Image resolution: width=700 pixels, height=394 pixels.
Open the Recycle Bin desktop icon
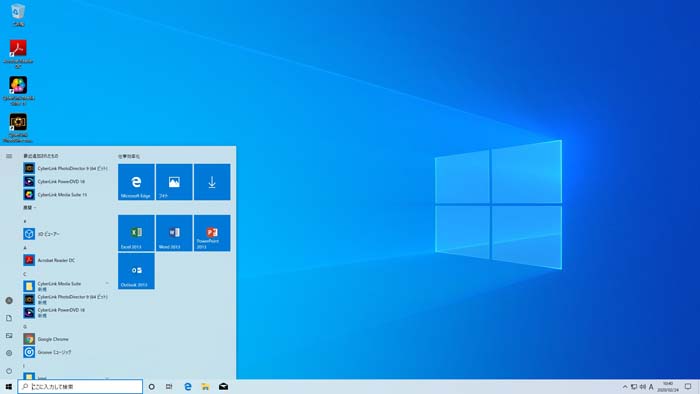point(18,15)
